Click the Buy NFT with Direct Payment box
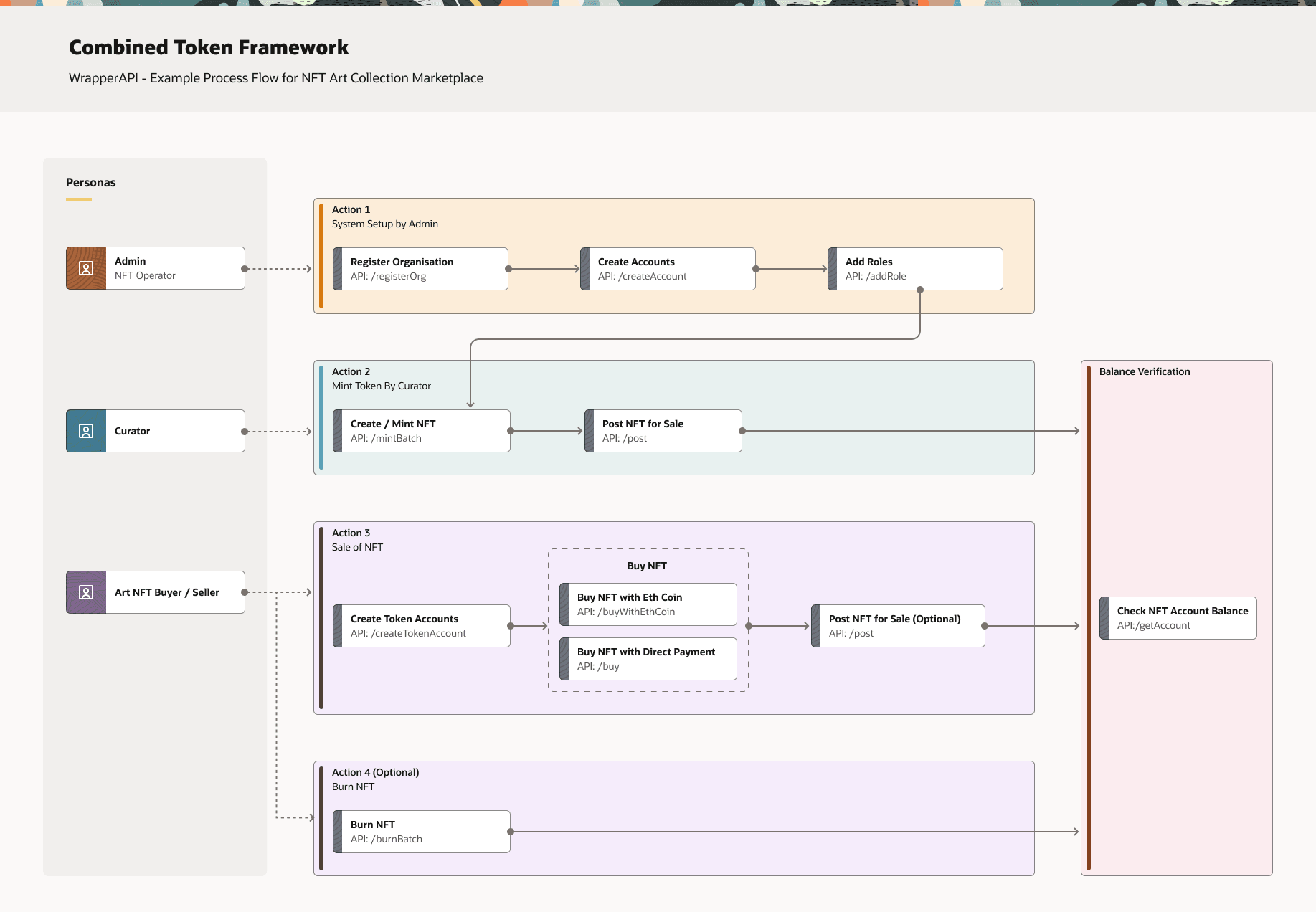 coord(648,659)
